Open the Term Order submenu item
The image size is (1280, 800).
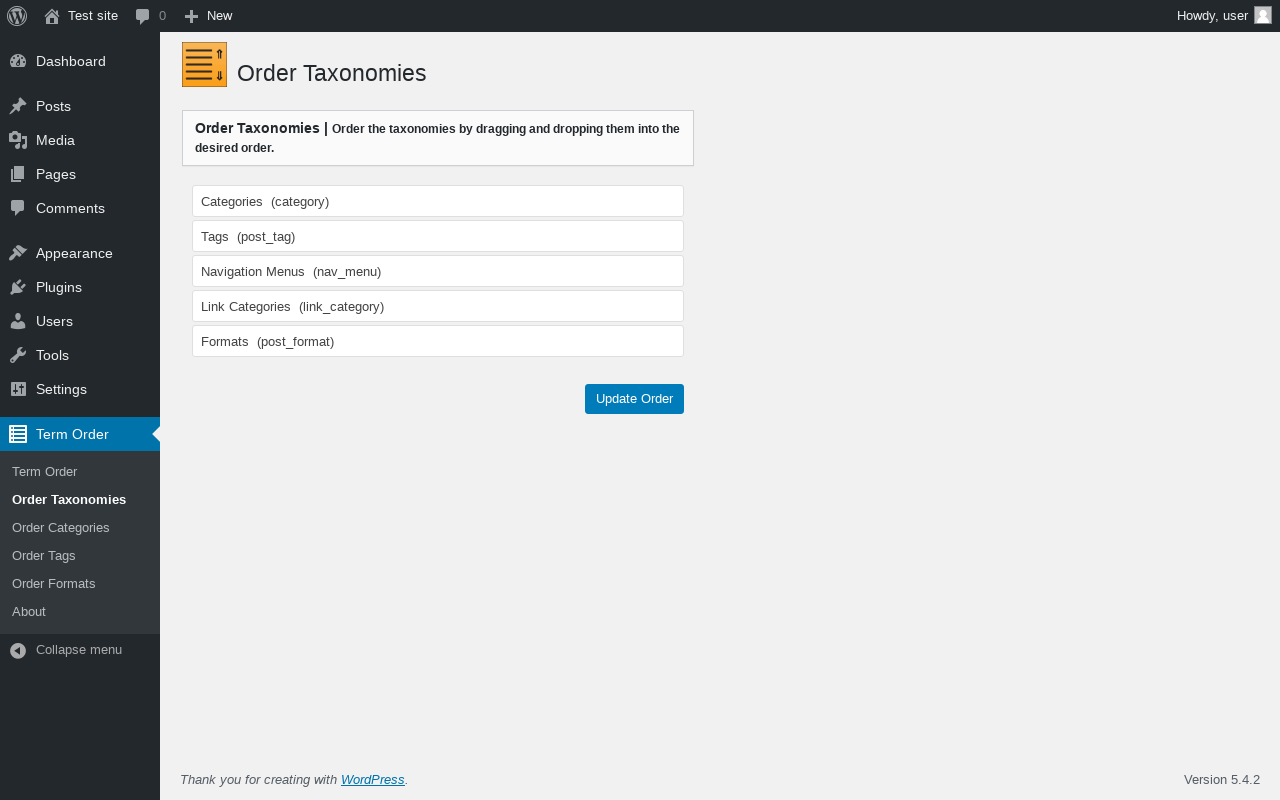pos(44,471)
